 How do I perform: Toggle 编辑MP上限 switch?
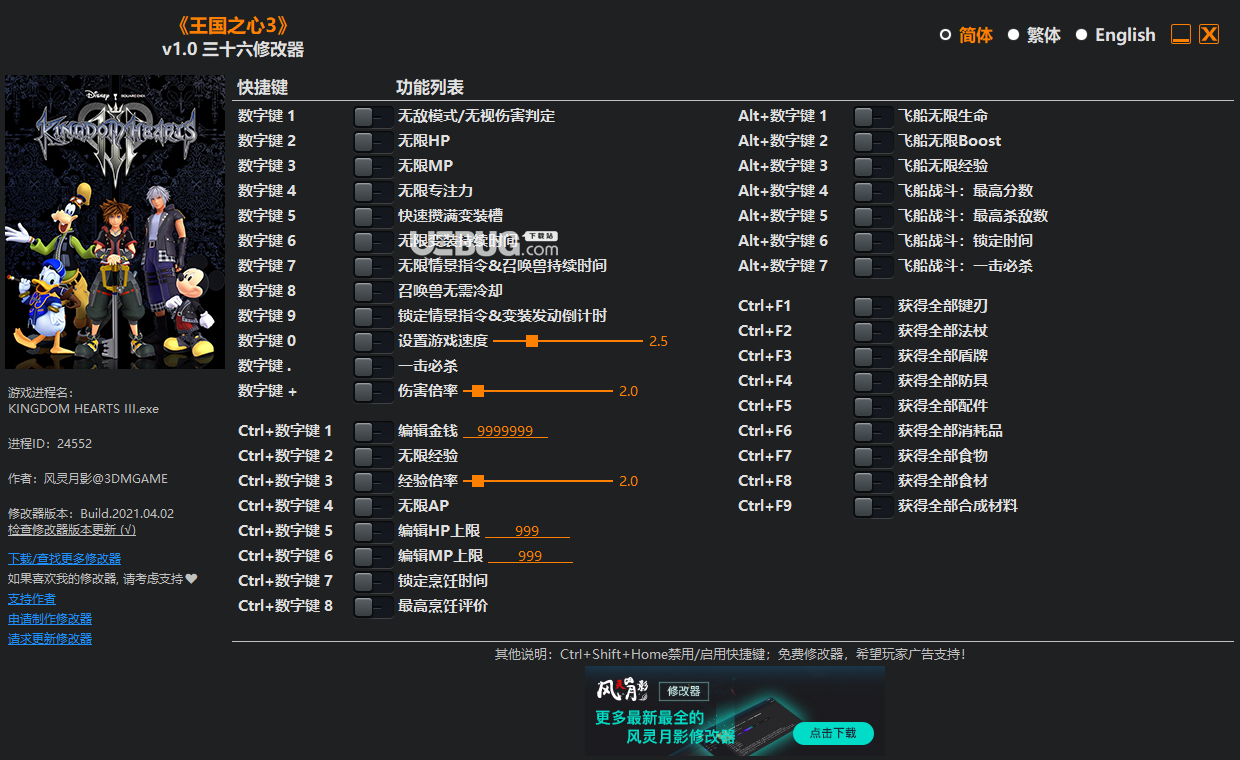point(374,556)
